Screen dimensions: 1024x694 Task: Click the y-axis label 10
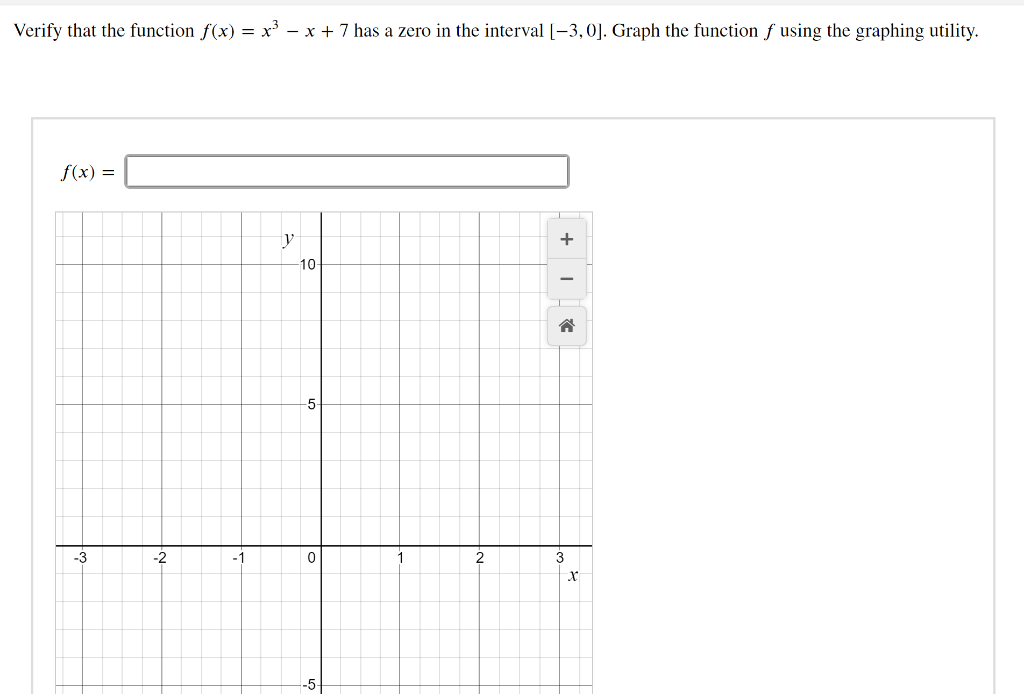[x=308, y=264]
